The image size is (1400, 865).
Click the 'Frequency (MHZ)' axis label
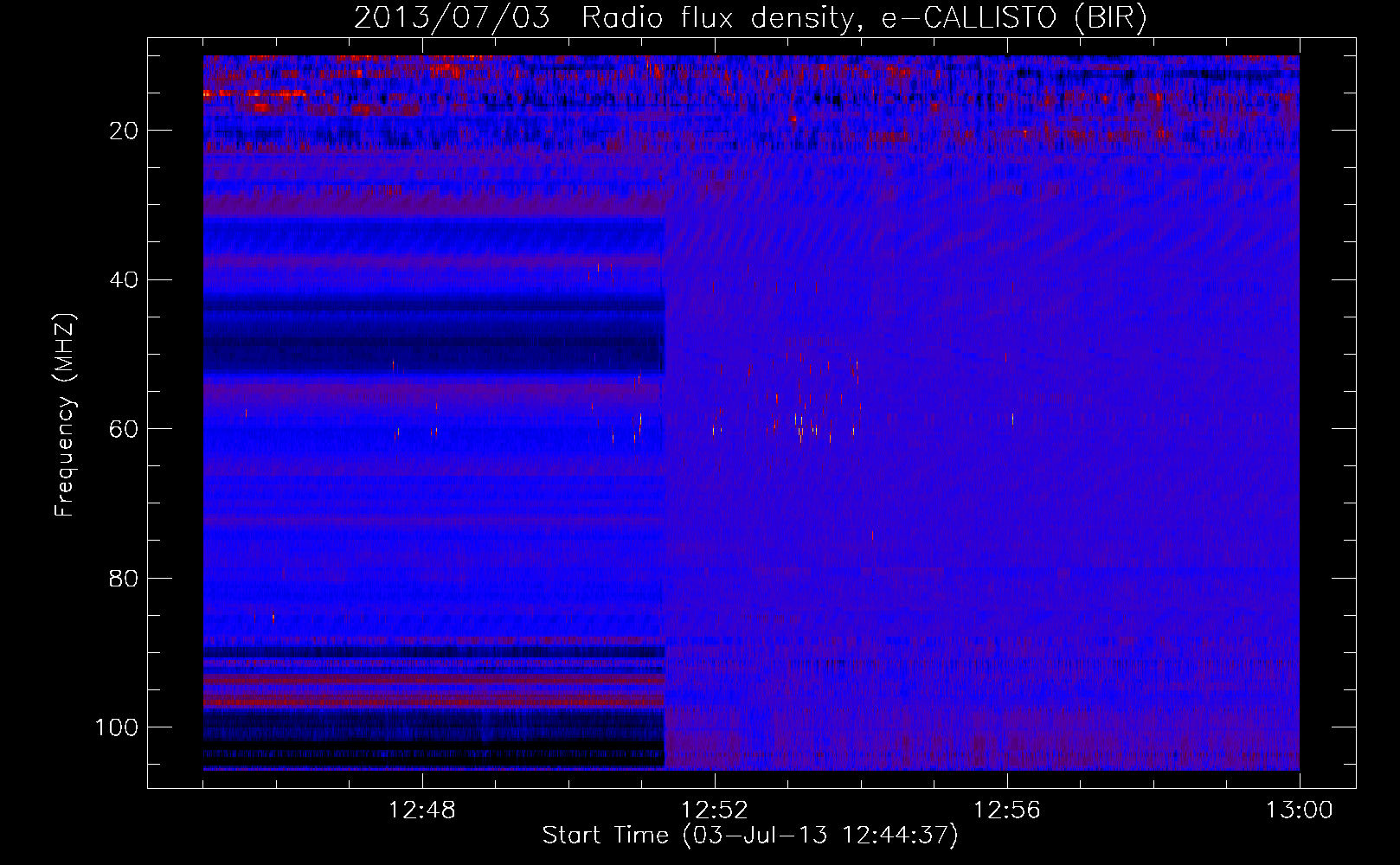click(65, 414)
